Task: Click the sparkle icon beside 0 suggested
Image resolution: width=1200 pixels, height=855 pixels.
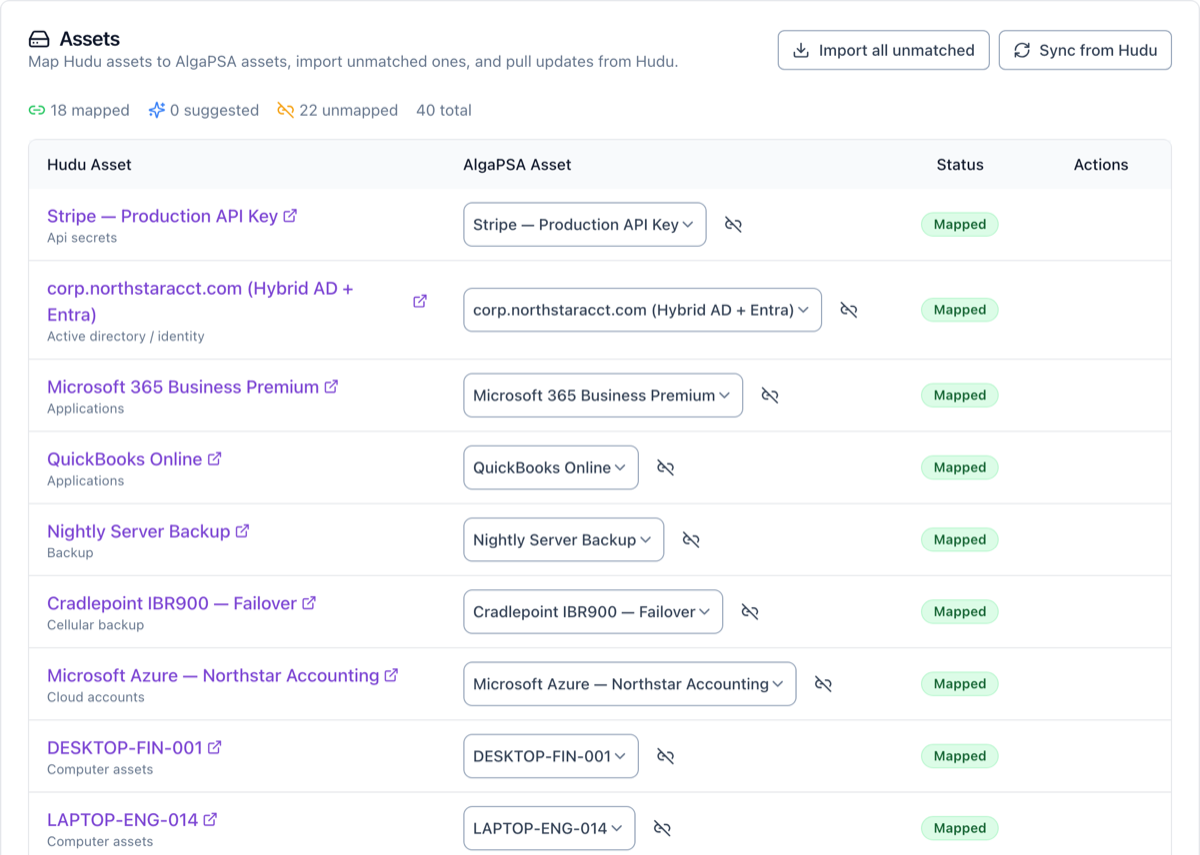Action: tap(157, 110)
